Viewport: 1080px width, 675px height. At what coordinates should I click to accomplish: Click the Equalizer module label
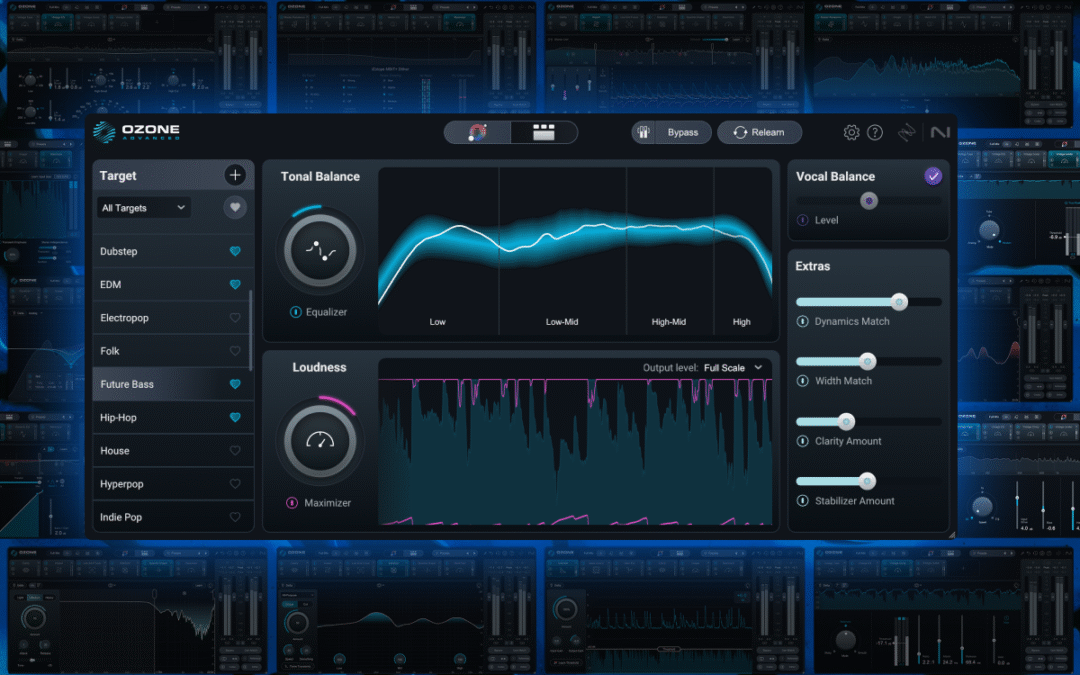pyautogui.click(x=326, y=312)
